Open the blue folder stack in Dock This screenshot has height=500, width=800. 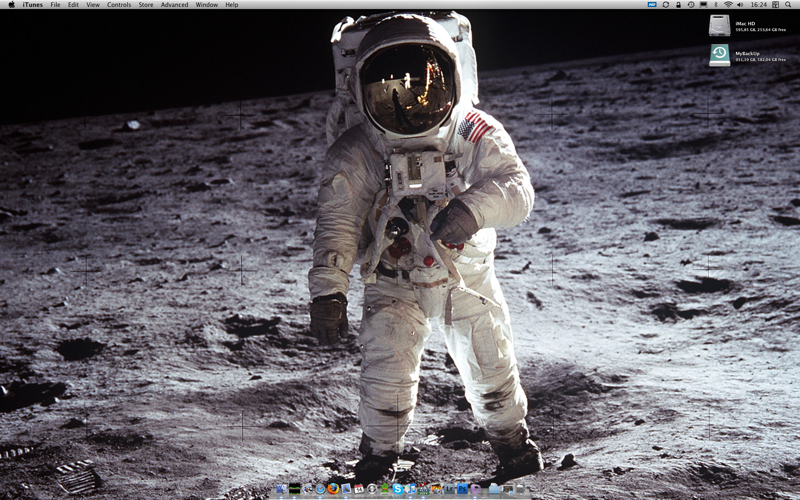point(494,489)
